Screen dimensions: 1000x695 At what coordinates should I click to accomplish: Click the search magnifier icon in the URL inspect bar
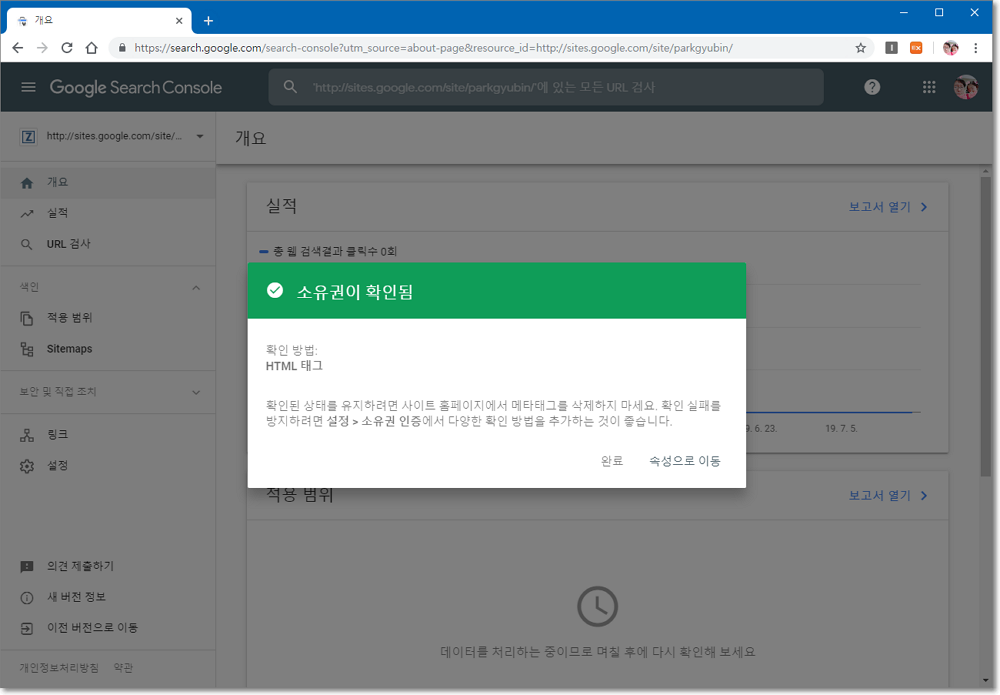pos(290,87)
